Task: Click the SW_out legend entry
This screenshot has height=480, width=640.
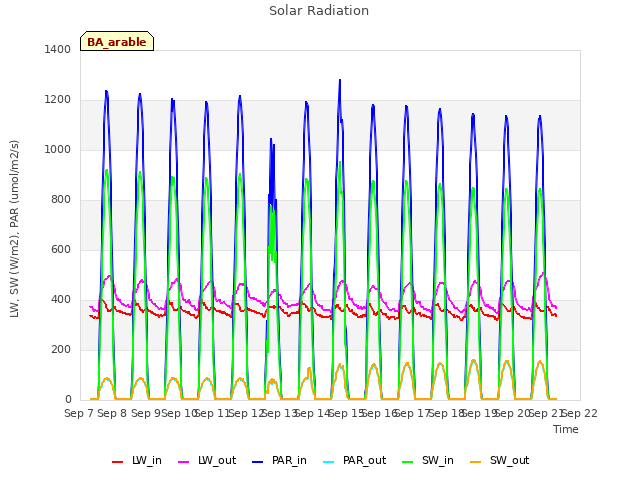Action: [500, 461]
